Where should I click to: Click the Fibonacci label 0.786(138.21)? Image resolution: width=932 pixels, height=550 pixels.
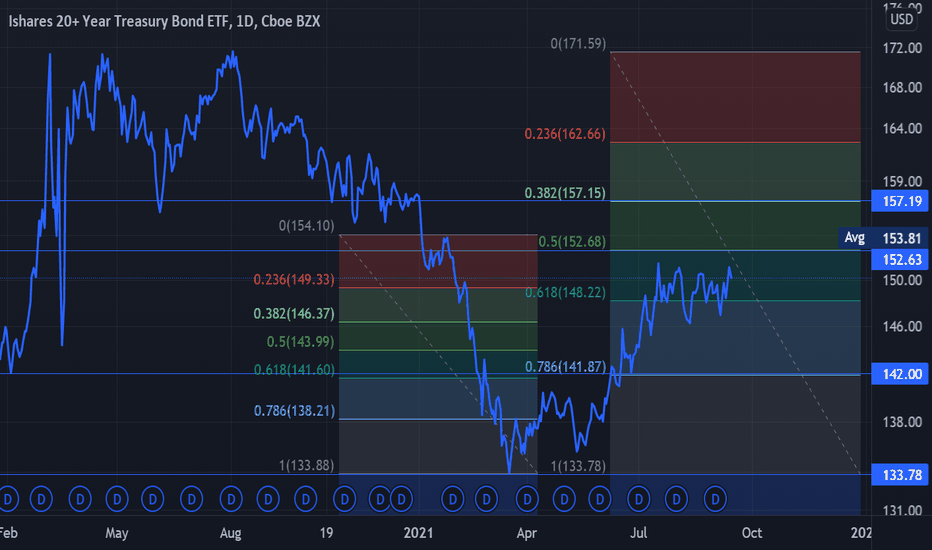(x=294, y=410)
